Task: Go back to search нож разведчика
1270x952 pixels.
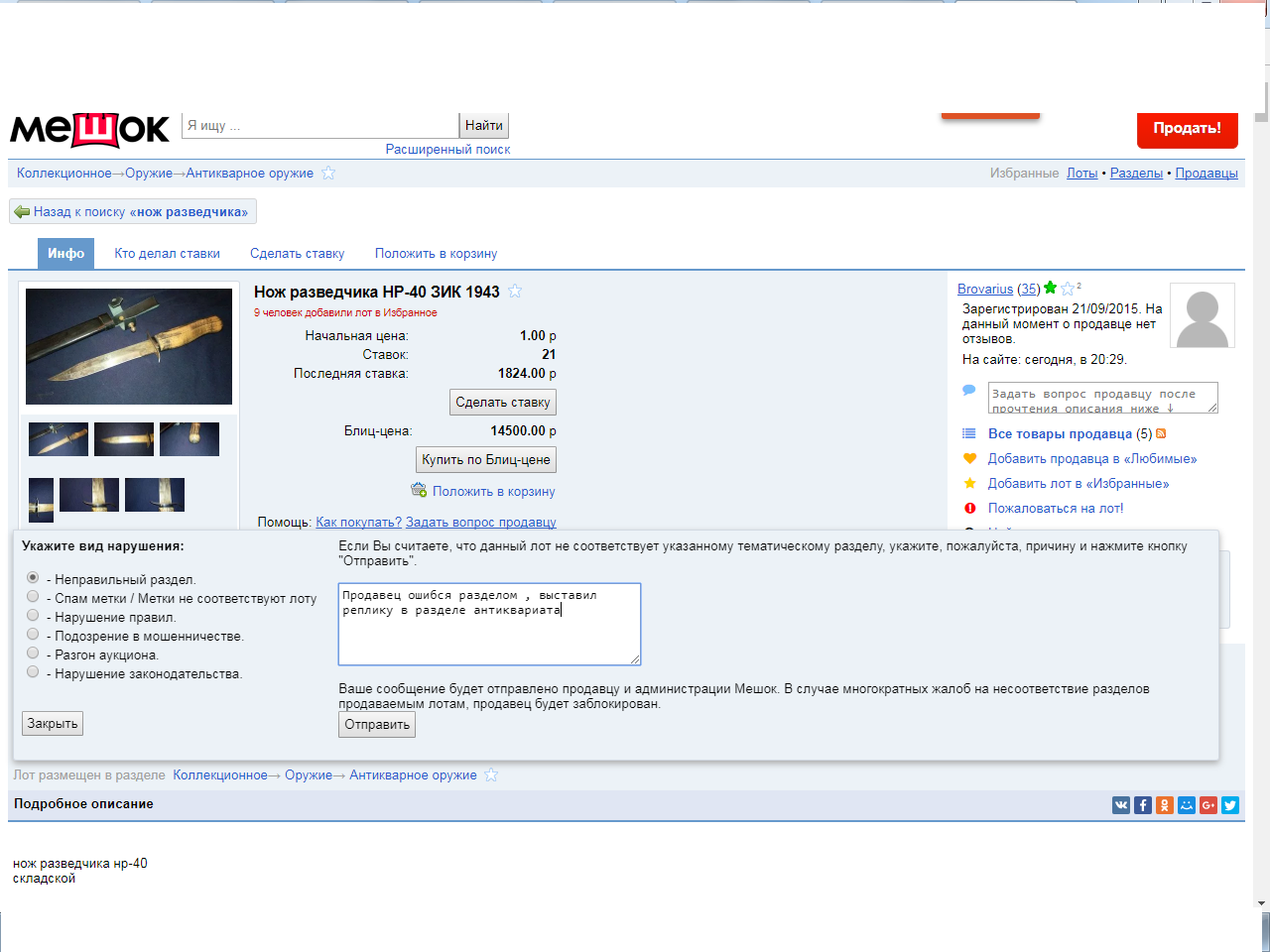Action: click(x=133, y=211)
